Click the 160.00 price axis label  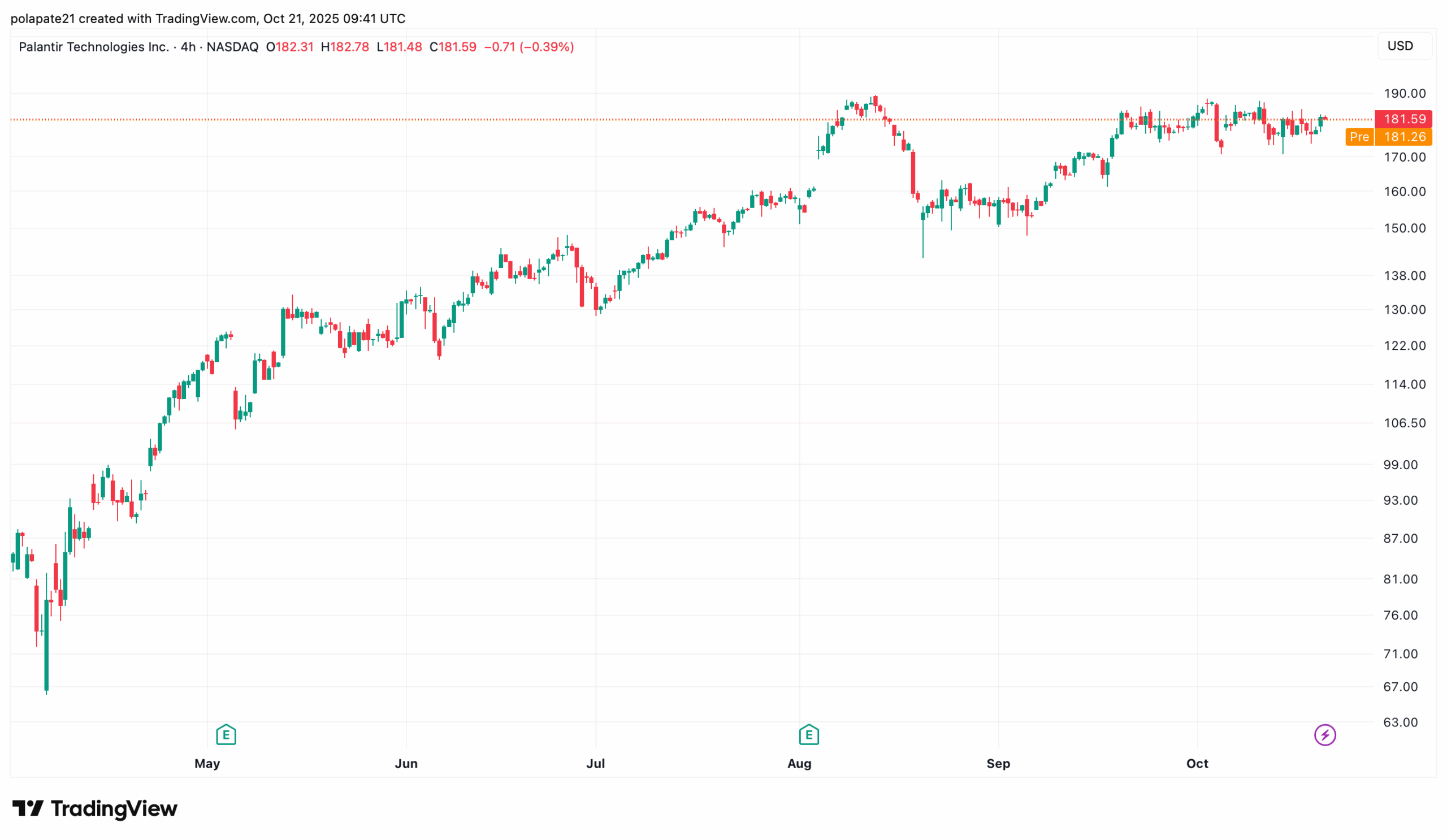coord(1405,191)
